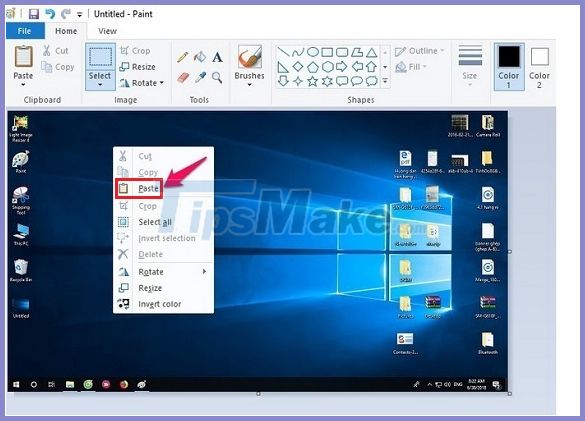
Task: Choose the Up arrow shape
Action: pyautogui.click(x=372, y=67)
